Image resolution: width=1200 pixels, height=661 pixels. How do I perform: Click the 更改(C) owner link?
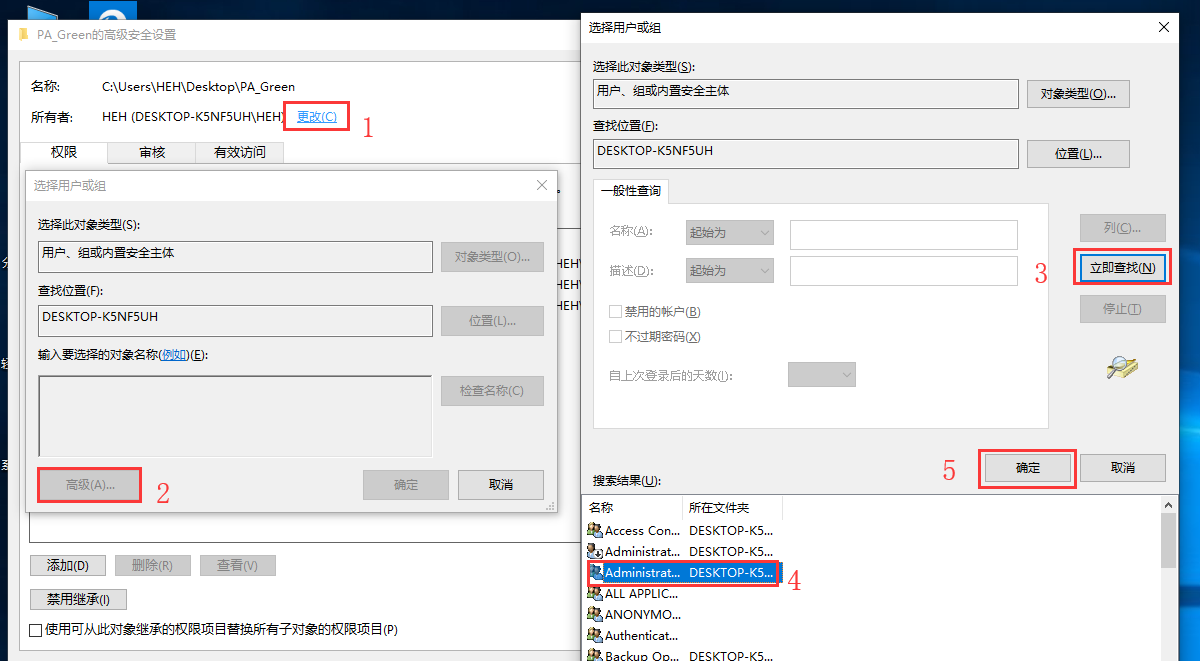coord(317,117)
